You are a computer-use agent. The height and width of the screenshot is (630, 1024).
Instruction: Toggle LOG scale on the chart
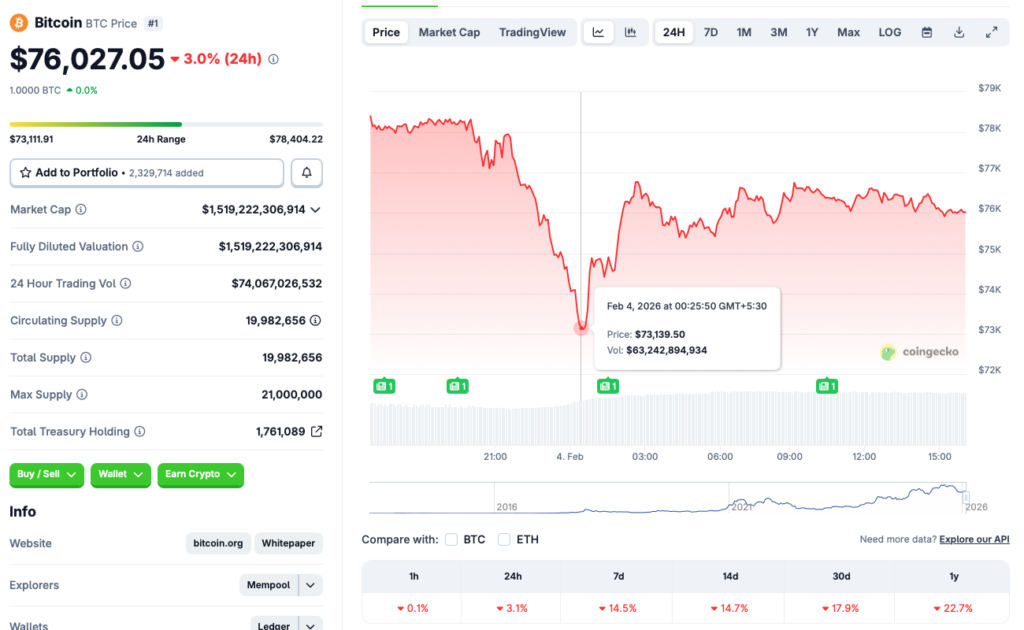889,31
